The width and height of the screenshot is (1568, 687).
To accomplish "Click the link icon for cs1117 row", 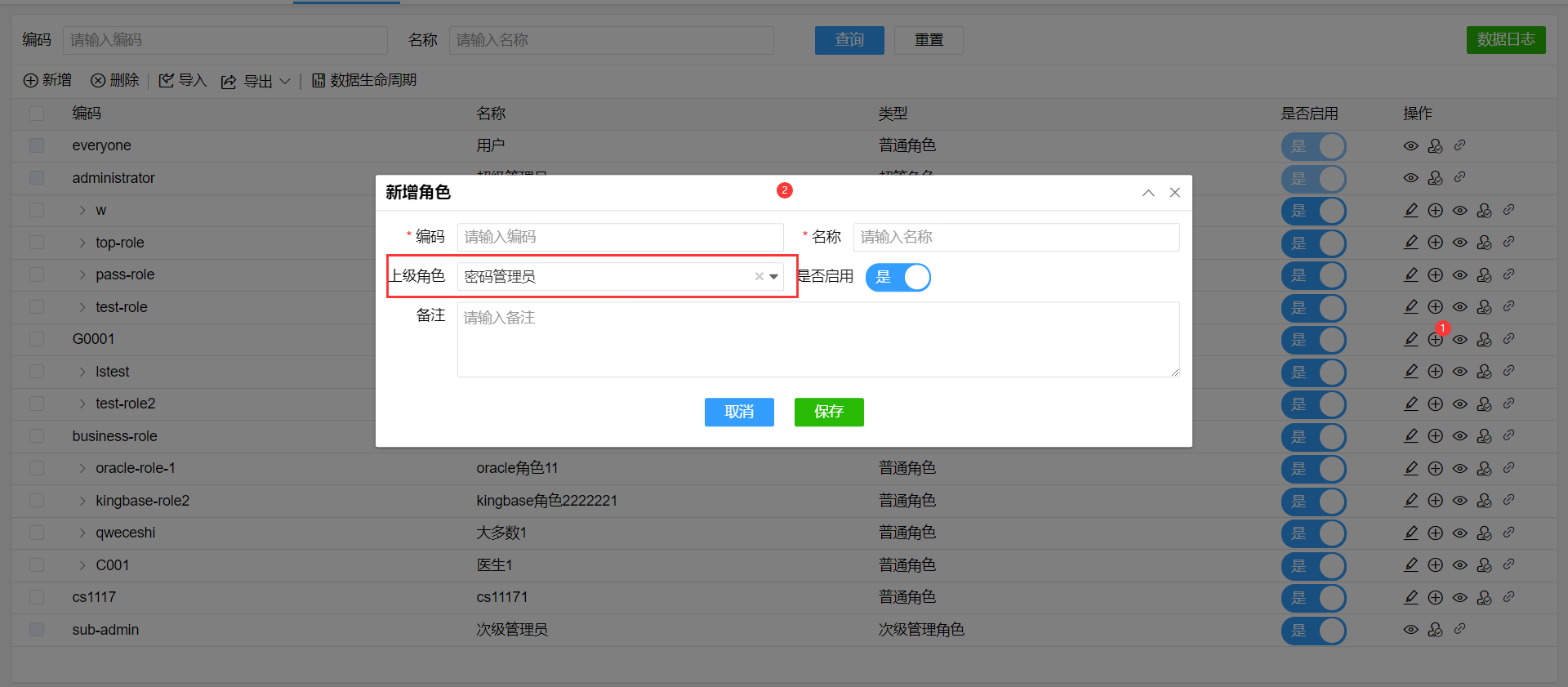I will pyautogui.click(x=1508, y=597).
